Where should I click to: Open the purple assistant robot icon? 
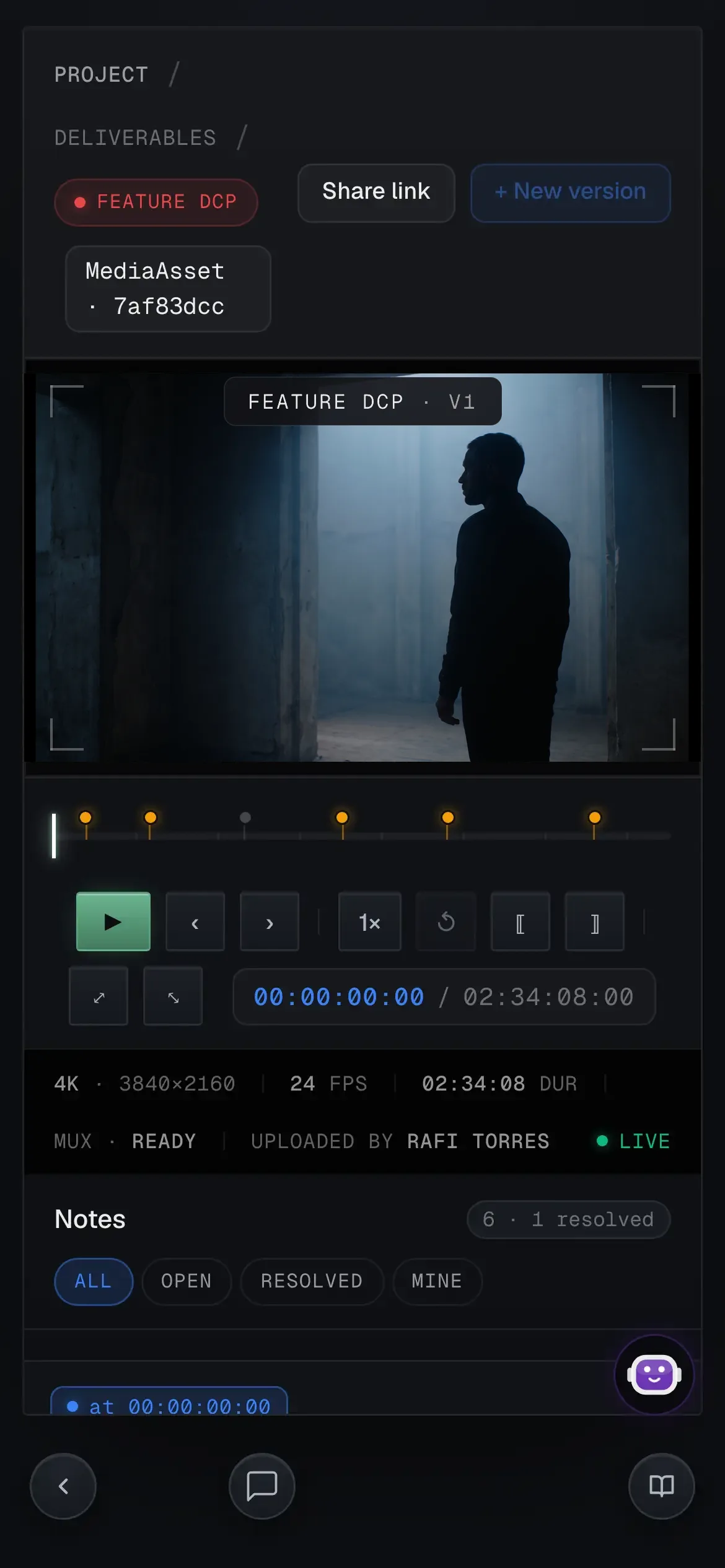pyautogui.click(x=654, y=1375)
